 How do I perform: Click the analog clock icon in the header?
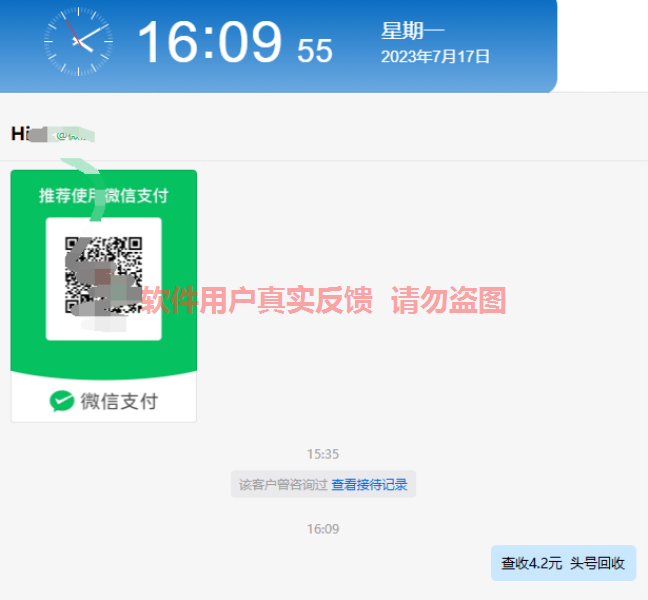pos(79,41)
